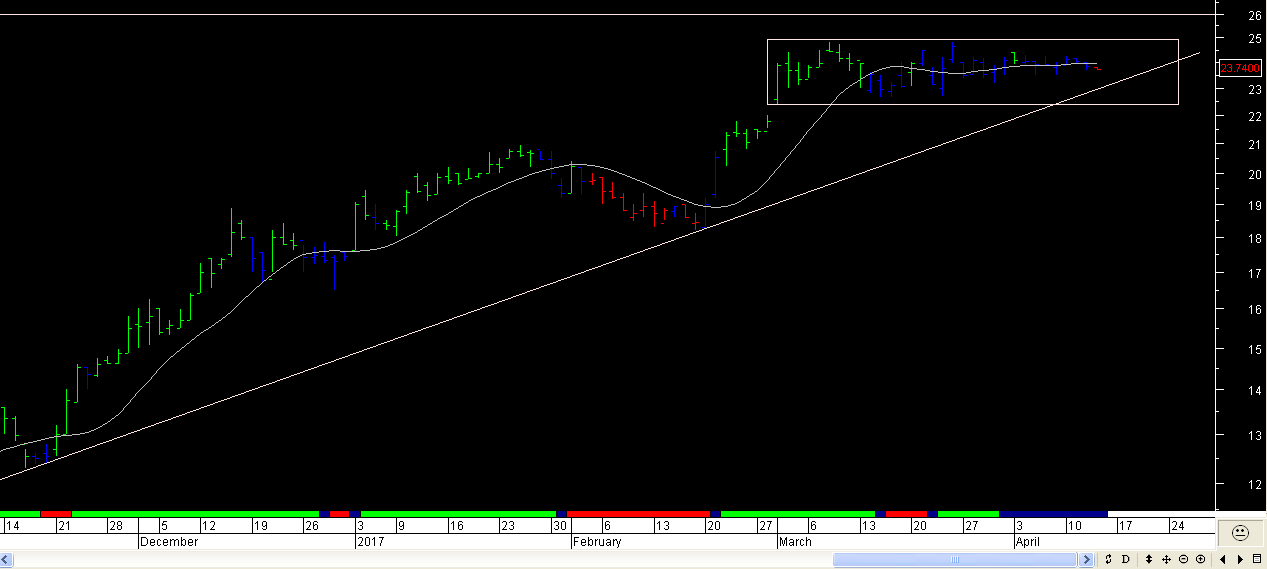Click the black right triangle step-forward icon

[1240, 559]
